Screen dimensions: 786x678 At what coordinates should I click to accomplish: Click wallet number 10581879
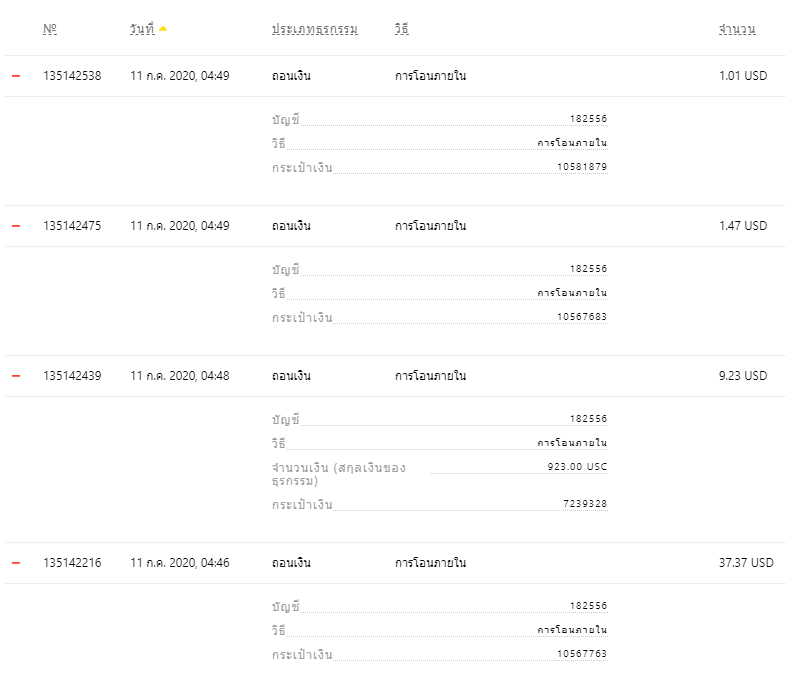click(582, 166)
